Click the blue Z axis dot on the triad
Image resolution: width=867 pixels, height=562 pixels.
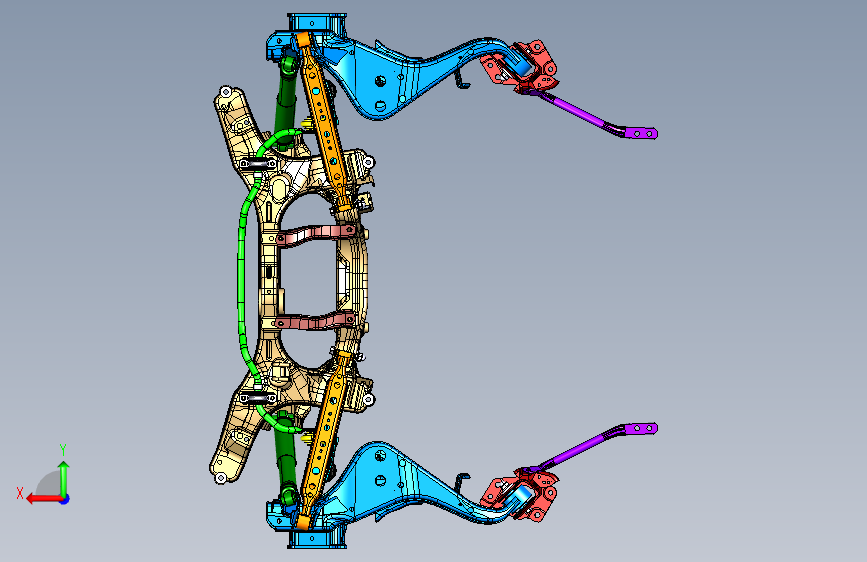(x=65, y=499)
